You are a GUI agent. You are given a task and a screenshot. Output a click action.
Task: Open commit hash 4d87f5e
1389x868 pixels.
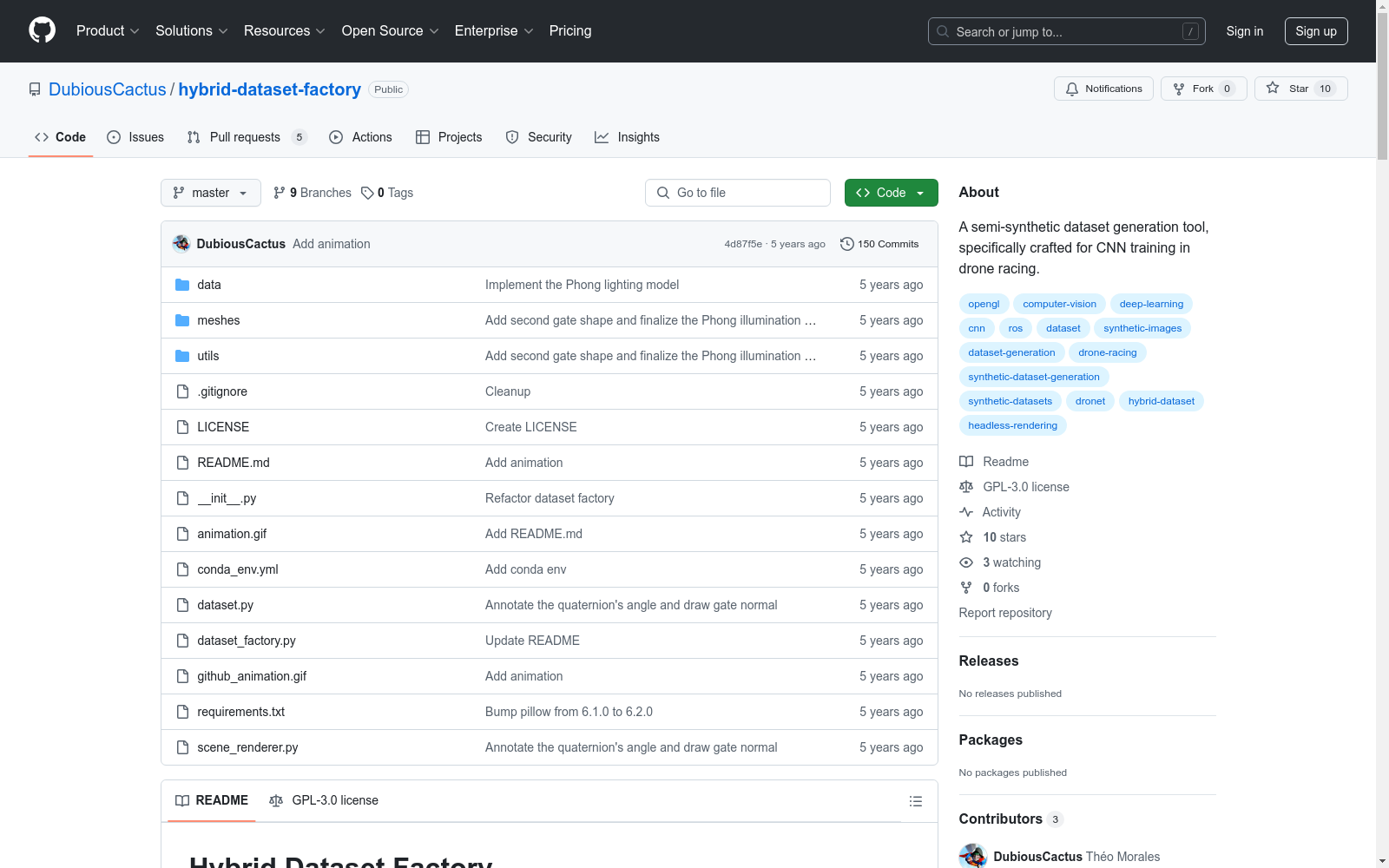click(743, 244)
